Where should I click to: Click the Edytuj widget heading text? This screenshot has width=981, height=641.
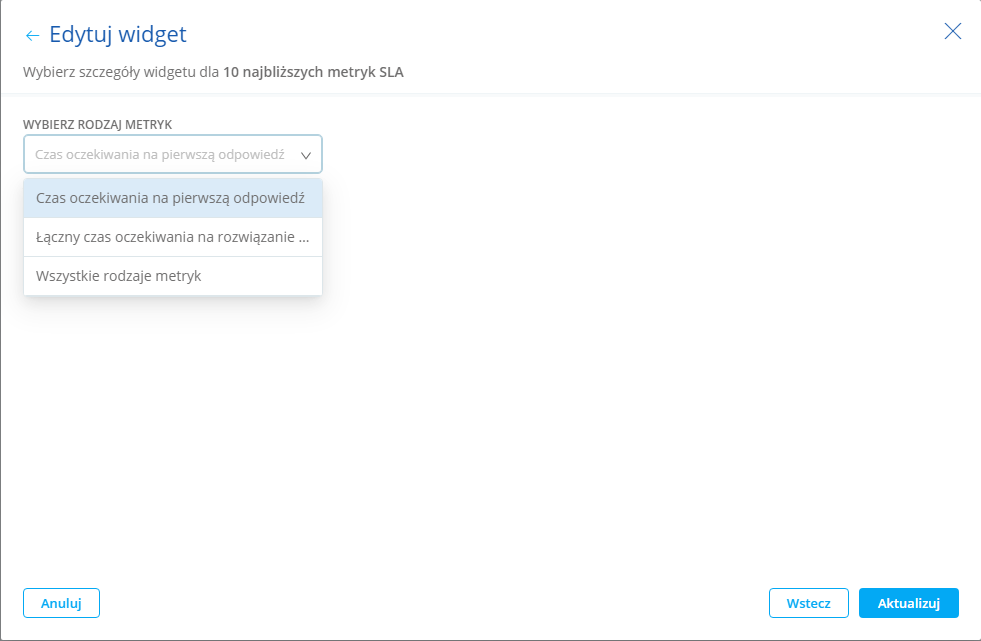tap(118, 35)
